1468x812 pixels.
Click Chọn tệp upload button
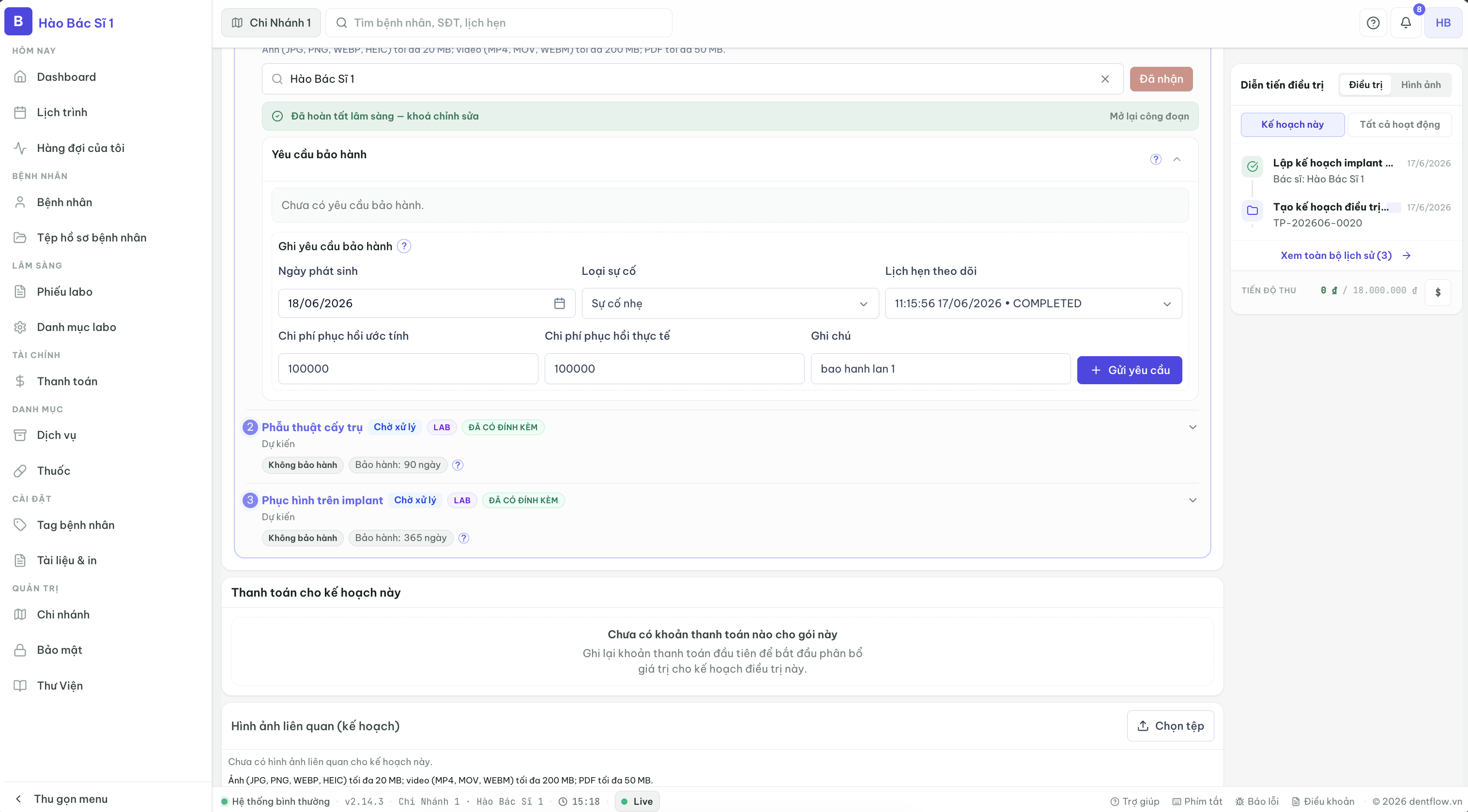(x=1171, y=726)
